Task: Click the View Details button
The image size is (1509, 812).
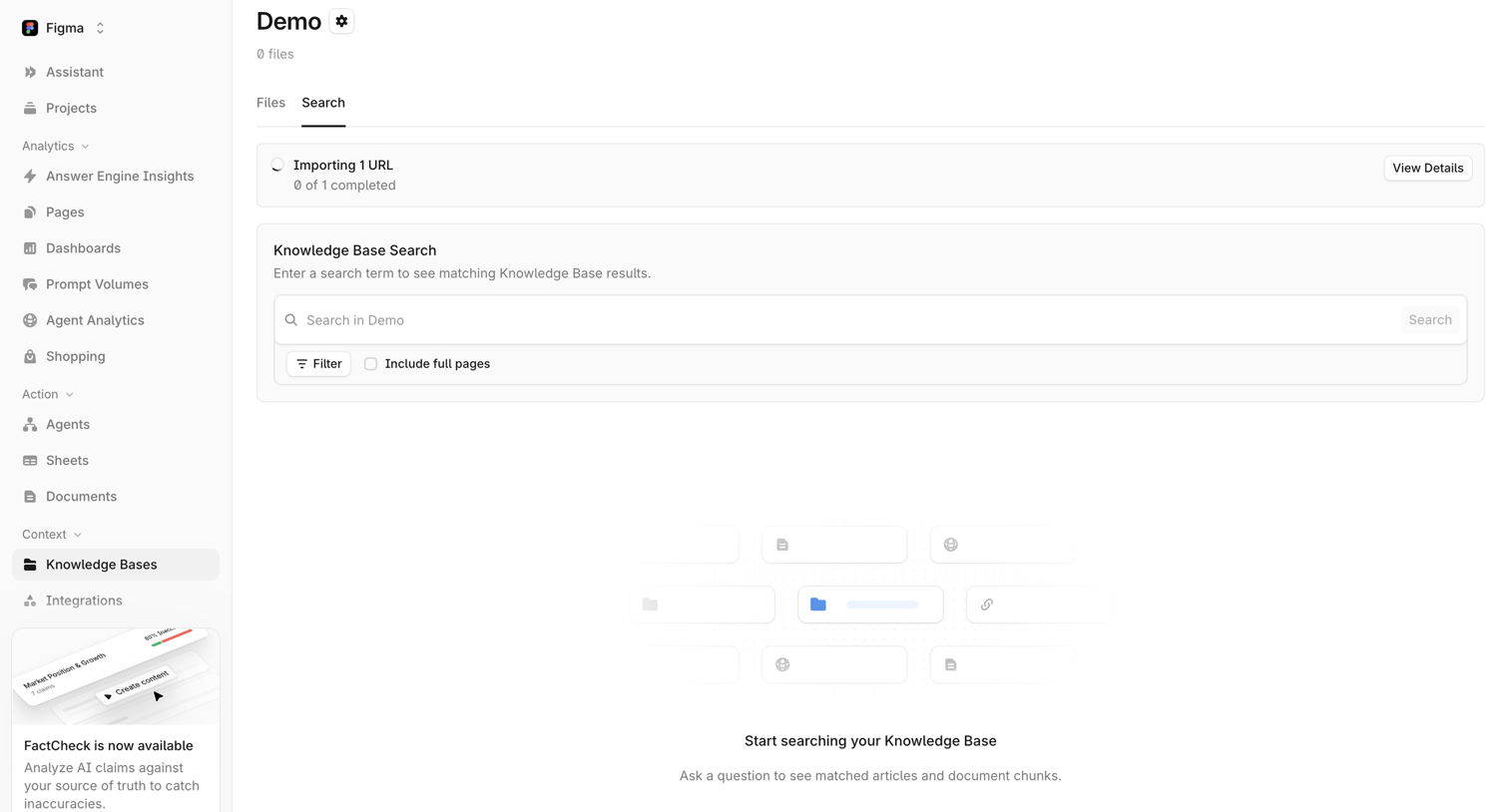Action: coord(1428,168)
